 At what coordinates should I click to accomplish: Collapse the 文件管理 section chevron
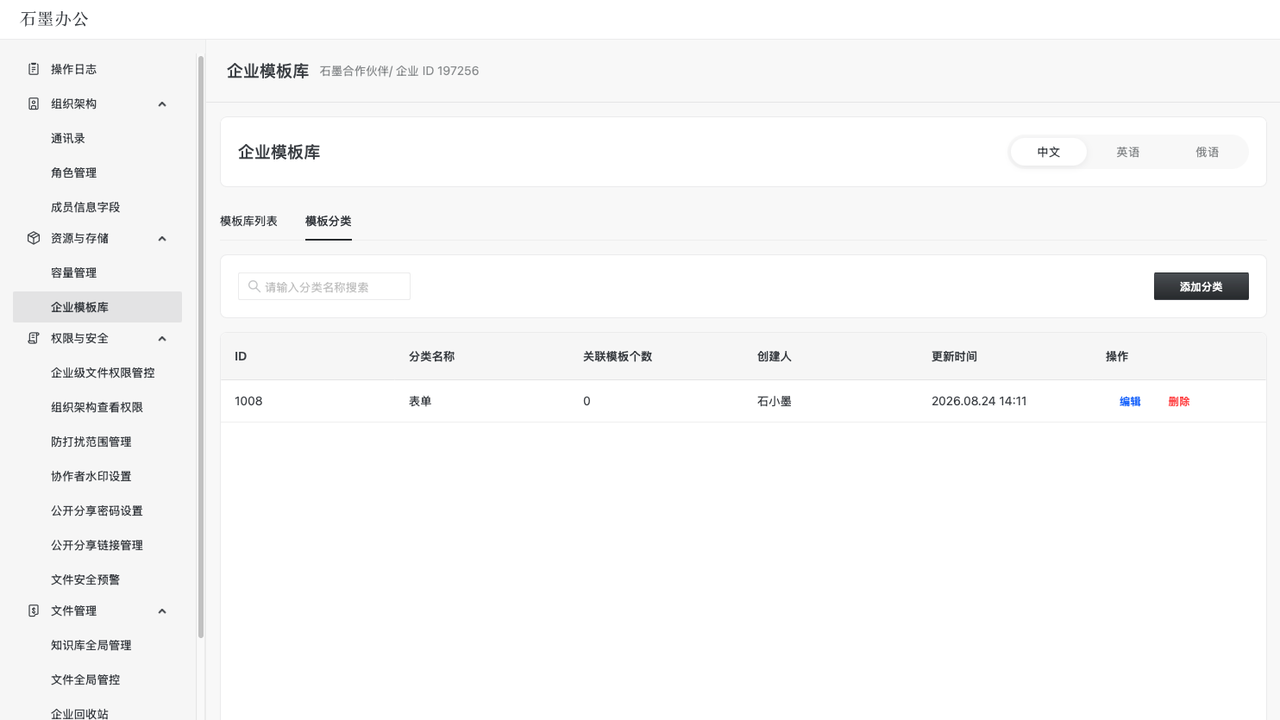tap(162, 611)
